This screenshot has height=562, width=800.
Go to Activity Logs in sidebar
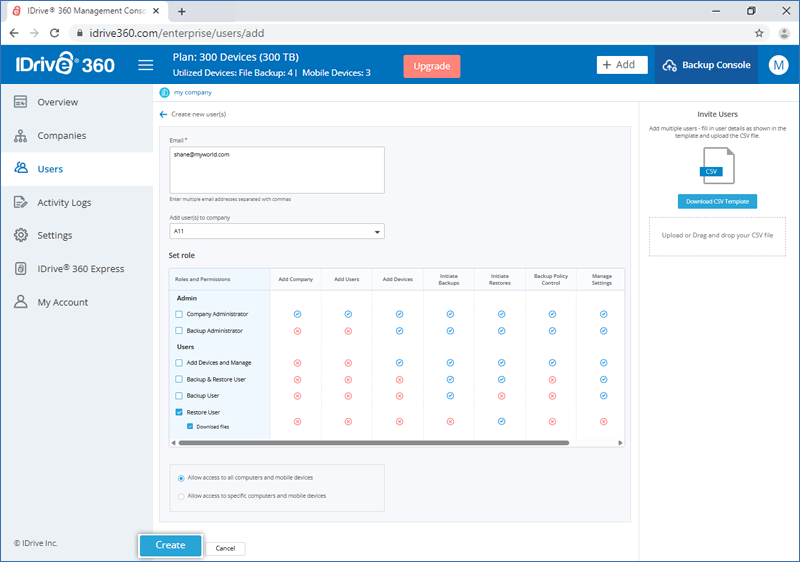[x=64, y=202]
